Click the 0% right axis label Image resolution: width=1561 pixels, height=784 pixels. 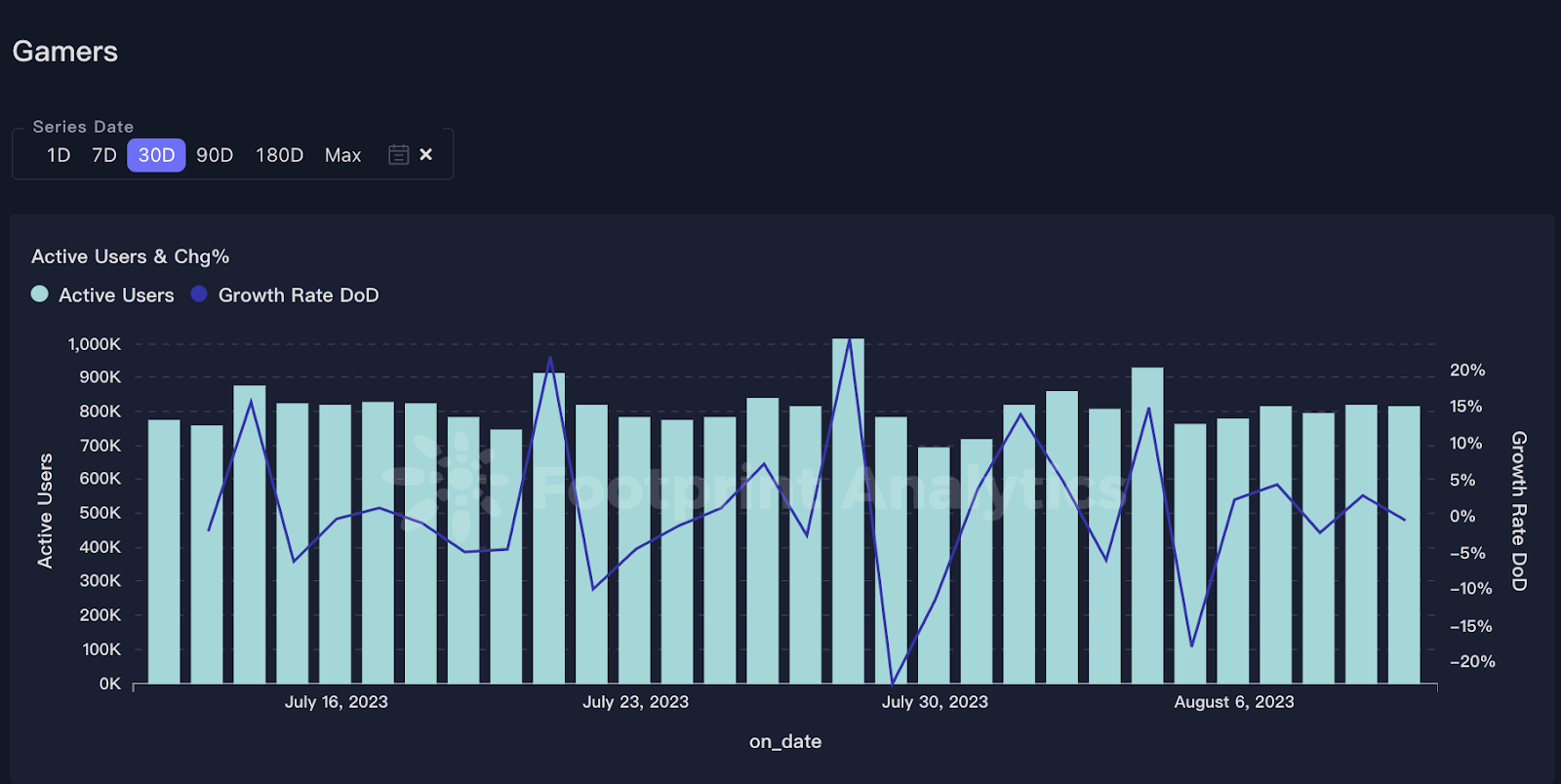coord(1462,516)
